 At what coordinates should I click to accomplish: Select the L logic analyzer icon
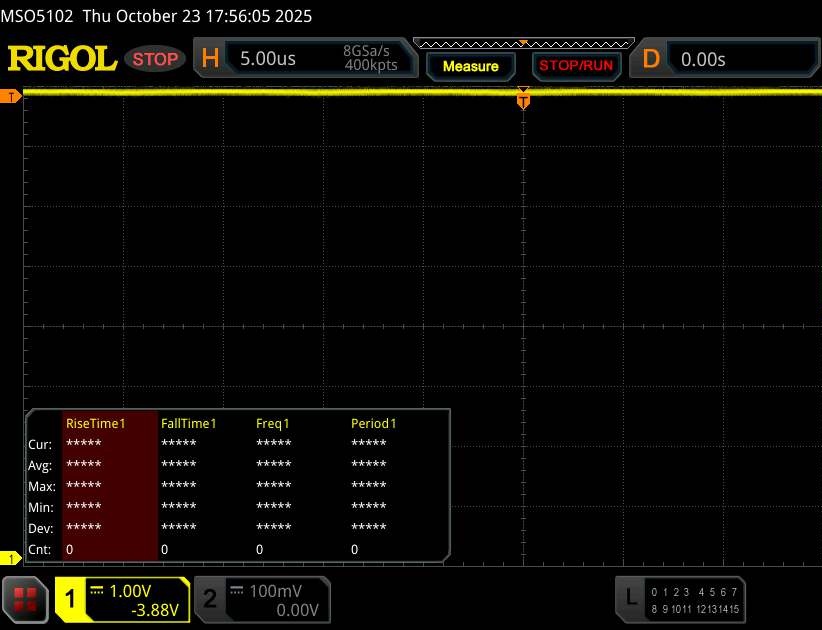[630, 598]
